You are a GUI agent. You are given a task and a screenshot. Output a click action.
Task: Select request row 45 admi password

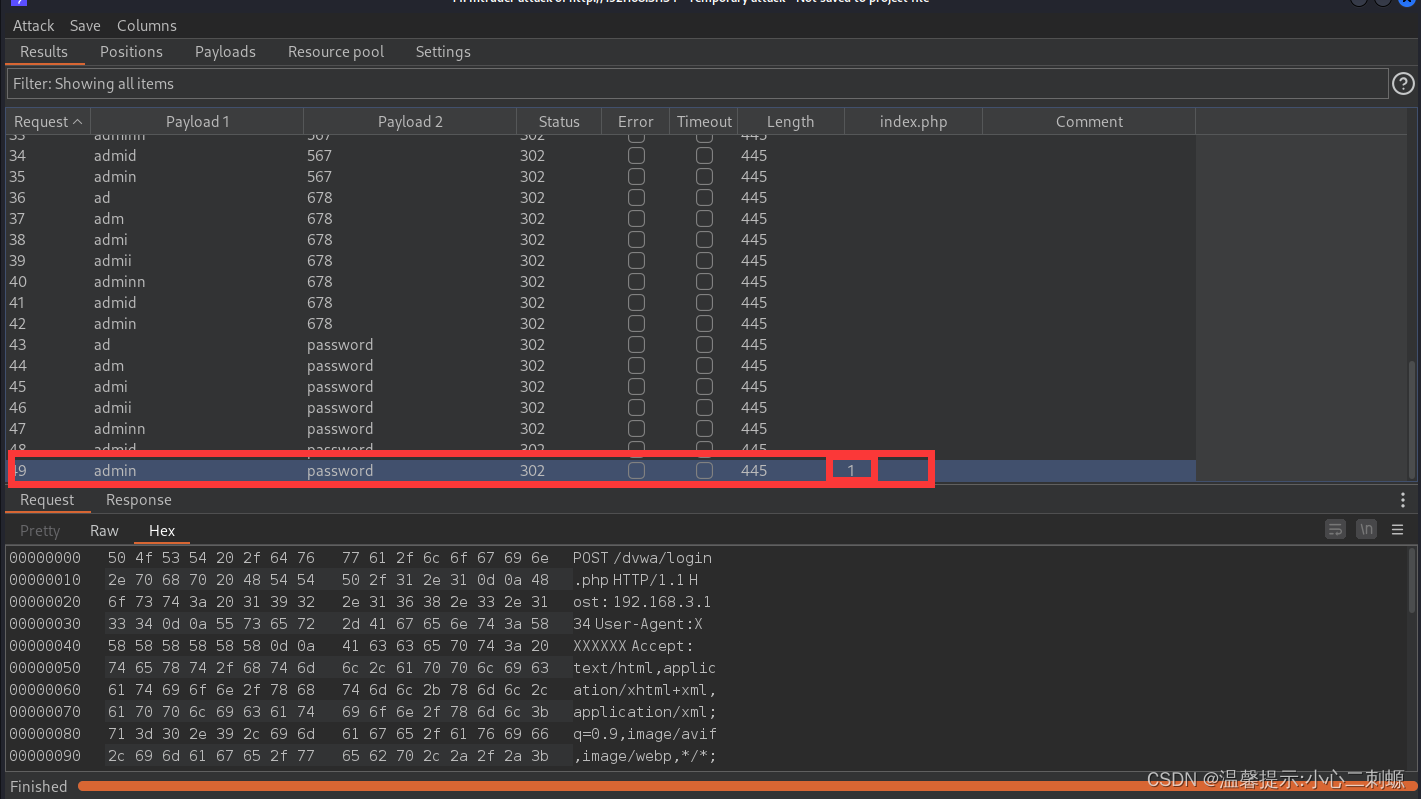601,387
